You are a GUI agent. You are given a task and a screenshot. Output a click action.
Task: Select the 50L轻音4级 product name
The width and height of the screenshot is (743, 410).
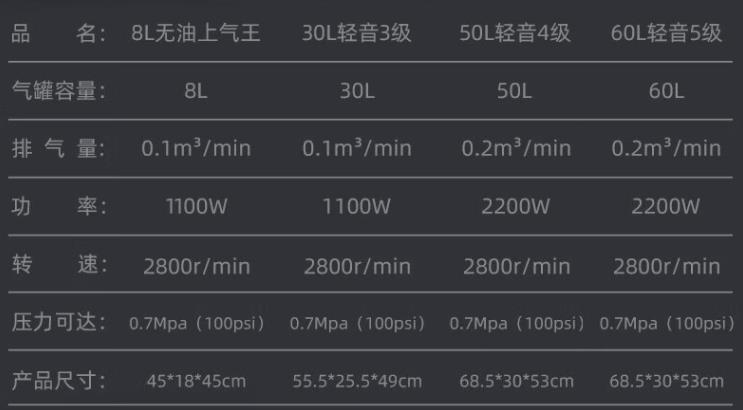click(x=515, y=34)
